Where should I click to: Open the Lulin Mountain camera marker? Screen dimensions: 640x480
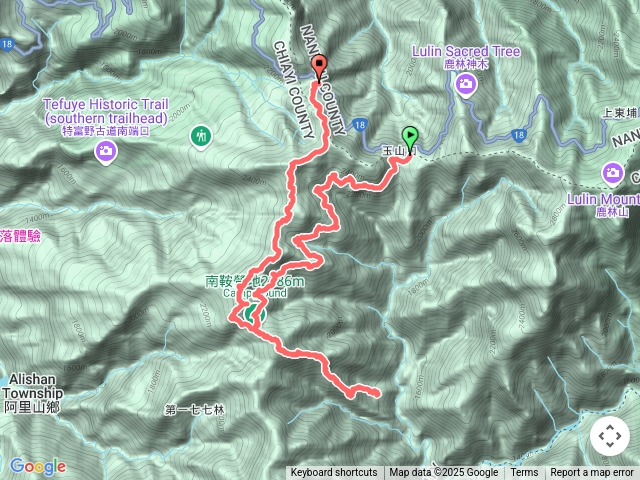point(613,174)
